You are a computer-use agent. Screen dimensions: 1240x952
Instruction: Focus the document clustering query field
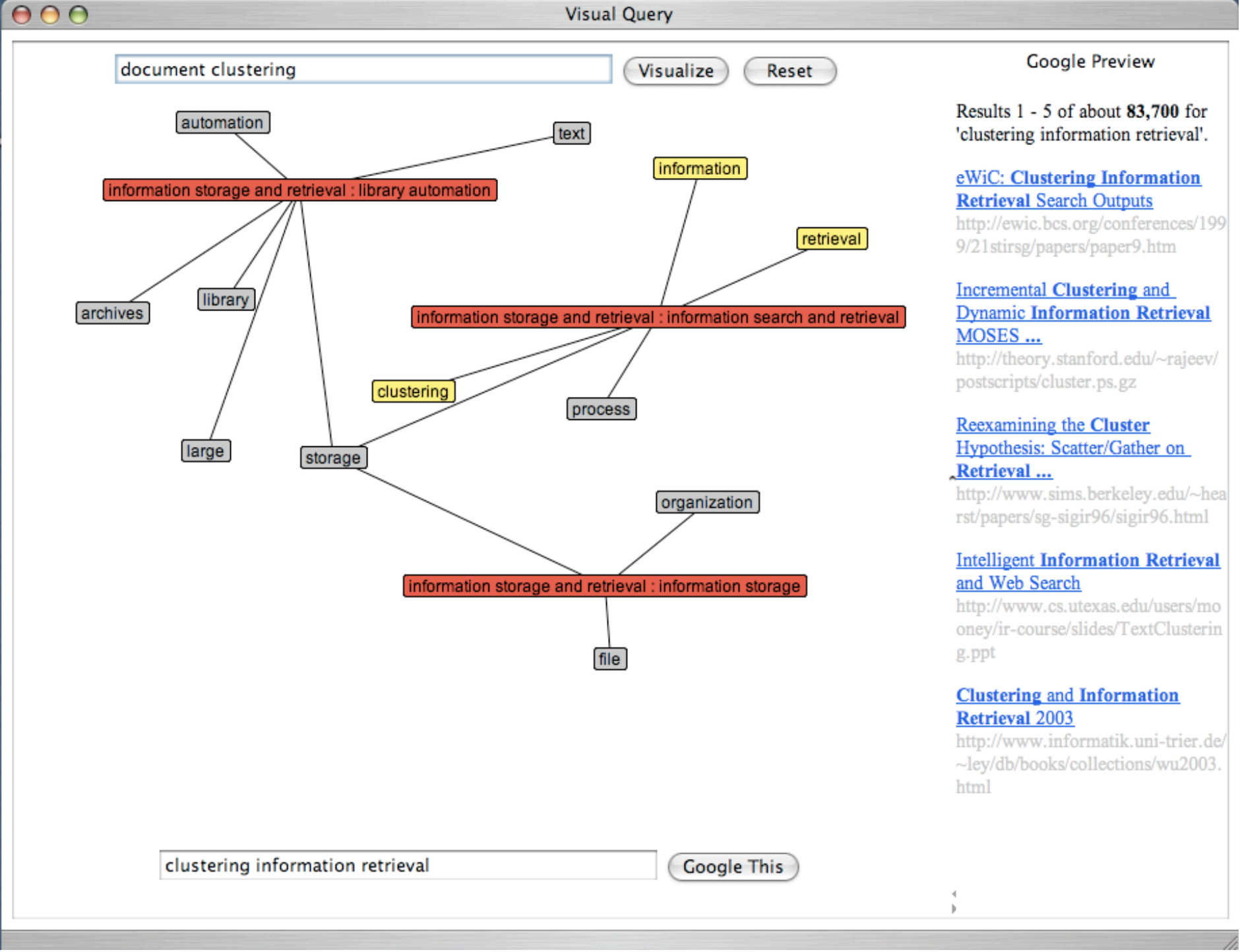[x=363, y=69]
